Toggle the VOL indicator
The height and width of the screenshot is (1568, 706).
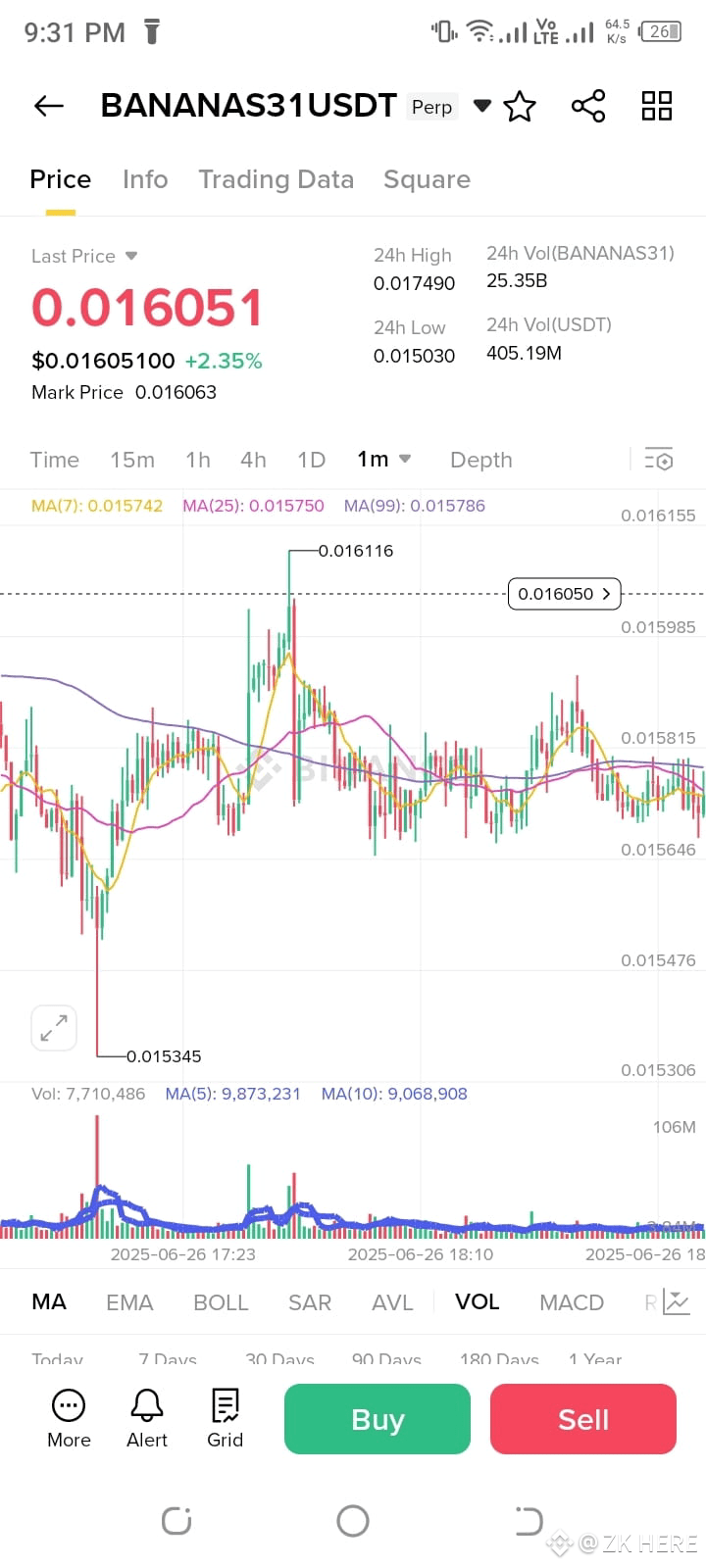click(x=478, y=1301)
